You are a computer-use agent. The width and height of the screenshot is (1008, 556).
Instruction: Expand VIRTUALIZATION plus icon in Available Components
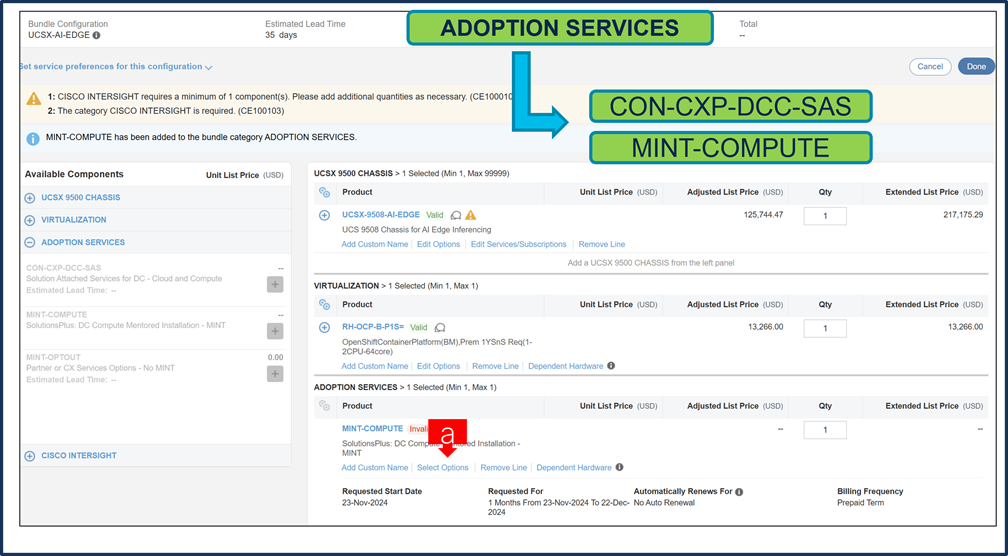(30, 220)
